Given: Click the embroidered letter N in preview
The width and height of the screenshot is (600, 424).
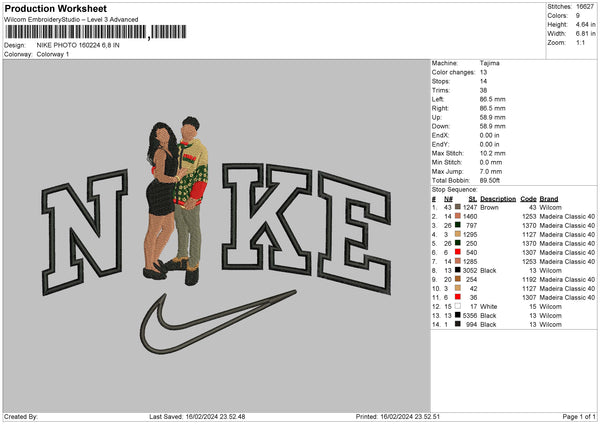Looking at the screenshot, I should pos(85,232).
